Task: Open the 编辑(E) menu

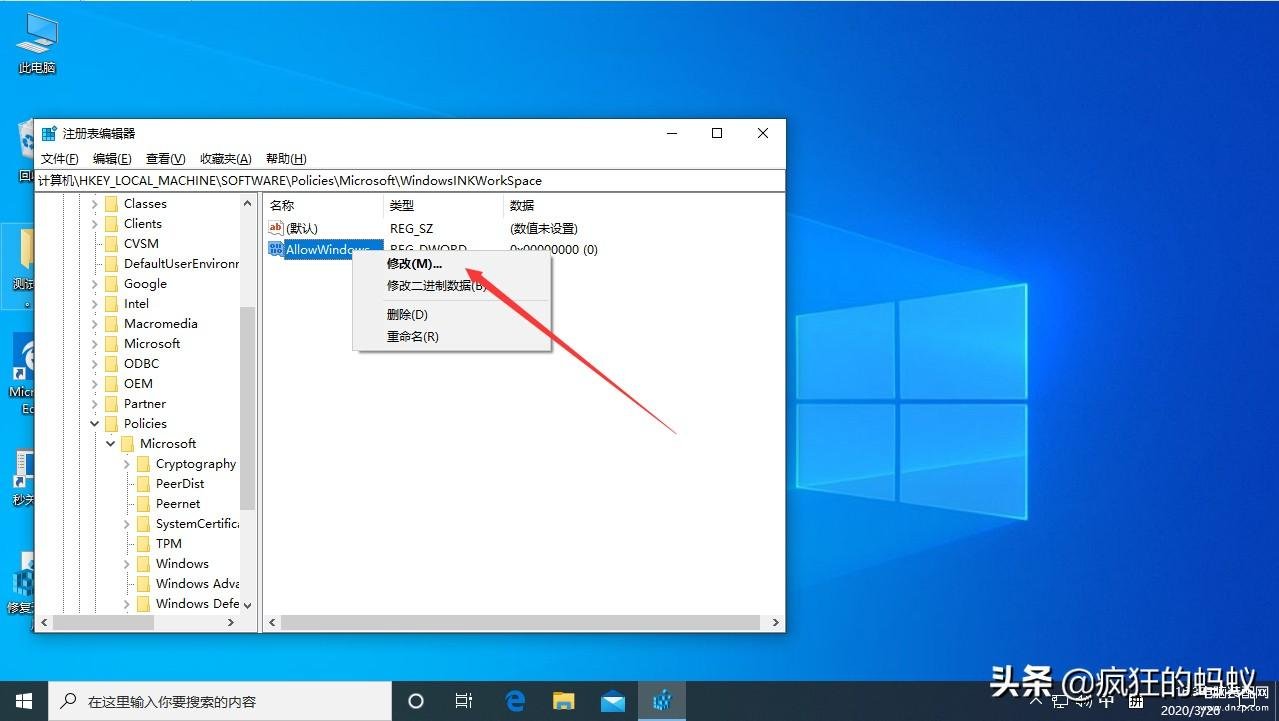Action: coord(112,159)
